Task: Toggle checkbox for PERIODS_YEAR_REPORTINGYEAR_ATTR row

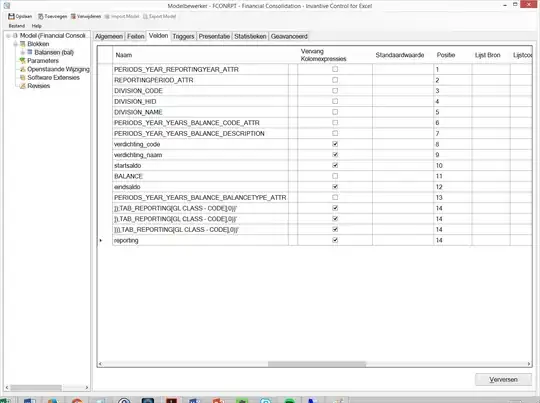Action: click(x=335, y=69)
